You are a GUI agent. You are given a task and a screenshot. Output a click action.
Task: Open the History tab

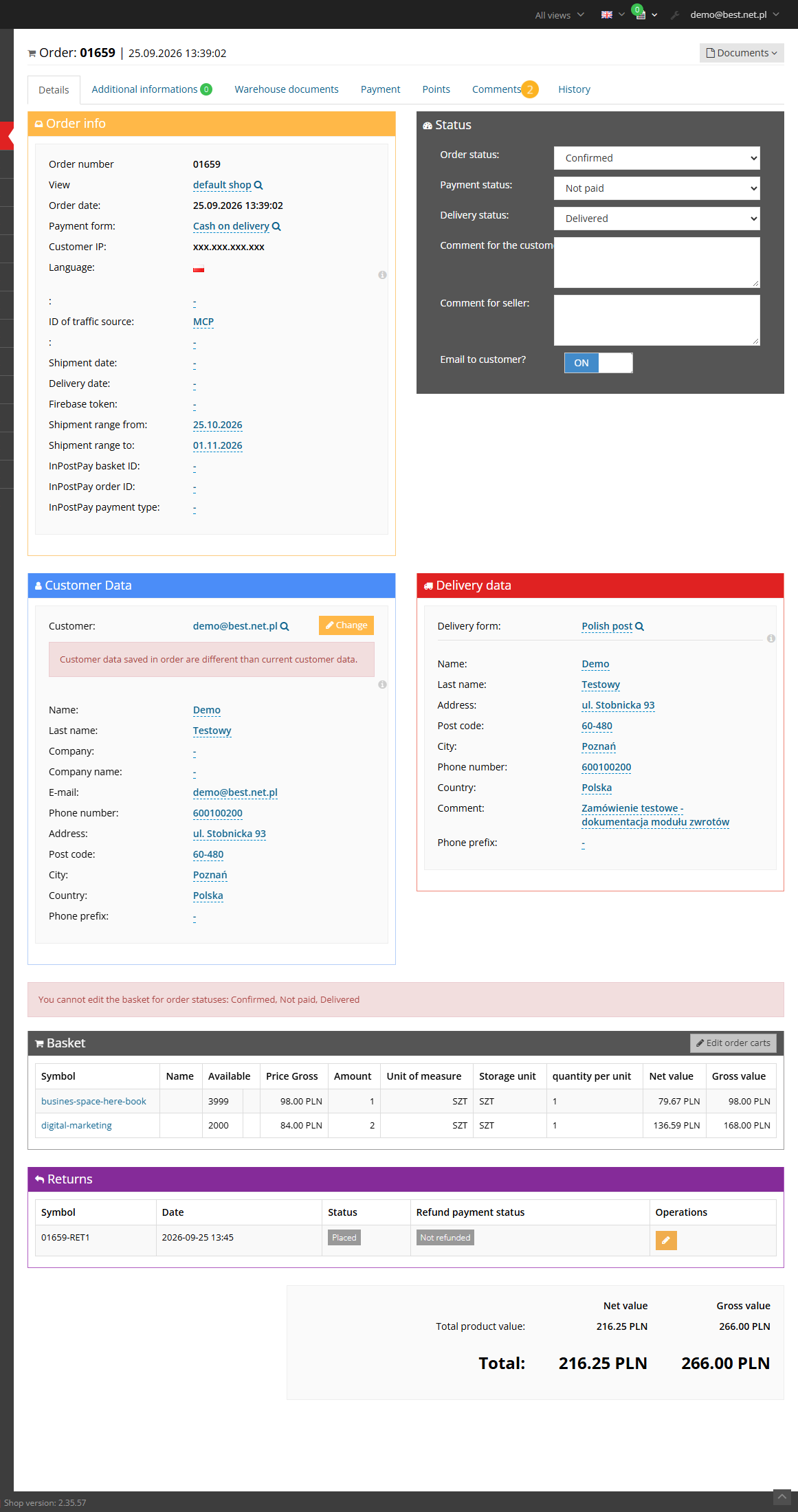click(x=574, y=89)
